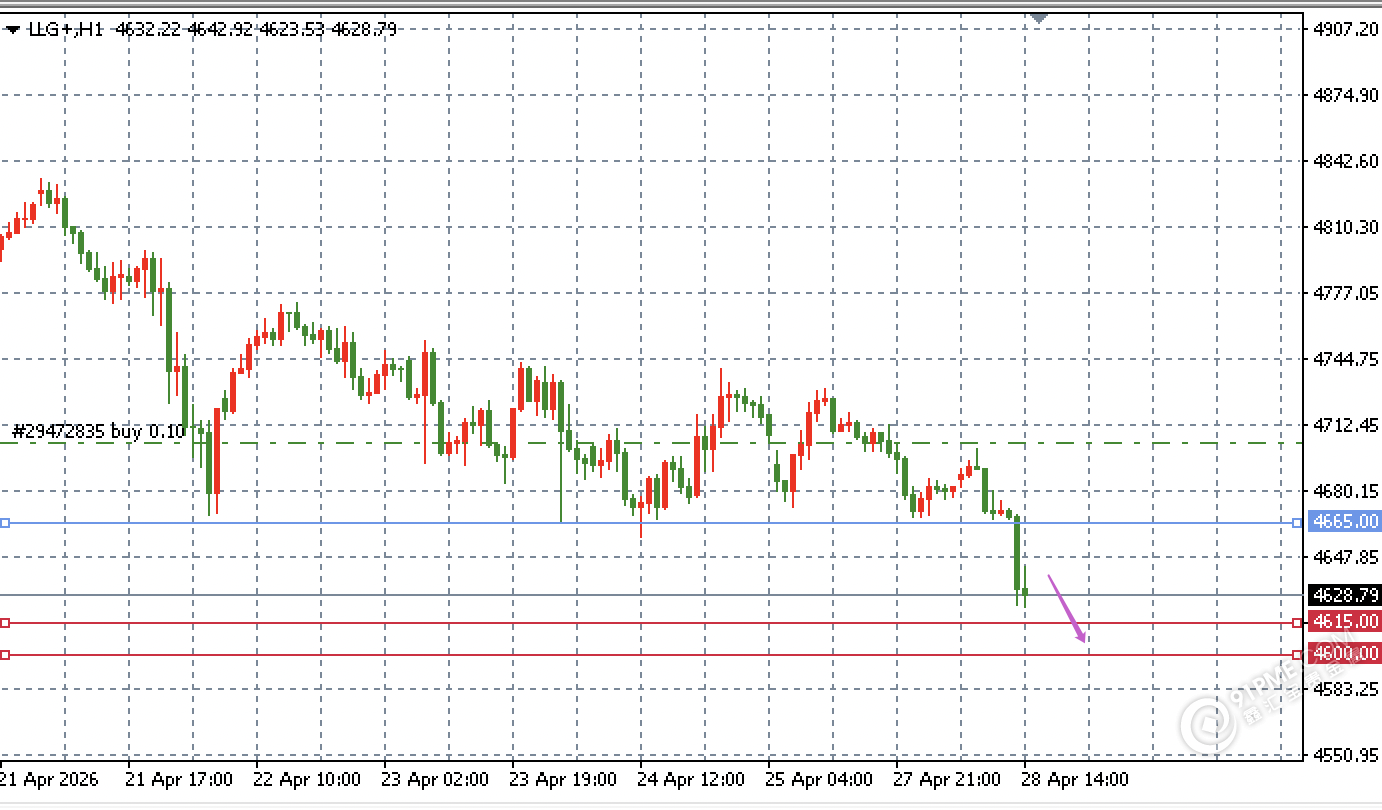Select the #29472835 buy 0.10 order label
This screenshot has width=1382, height=810.
tap(98, 432)
